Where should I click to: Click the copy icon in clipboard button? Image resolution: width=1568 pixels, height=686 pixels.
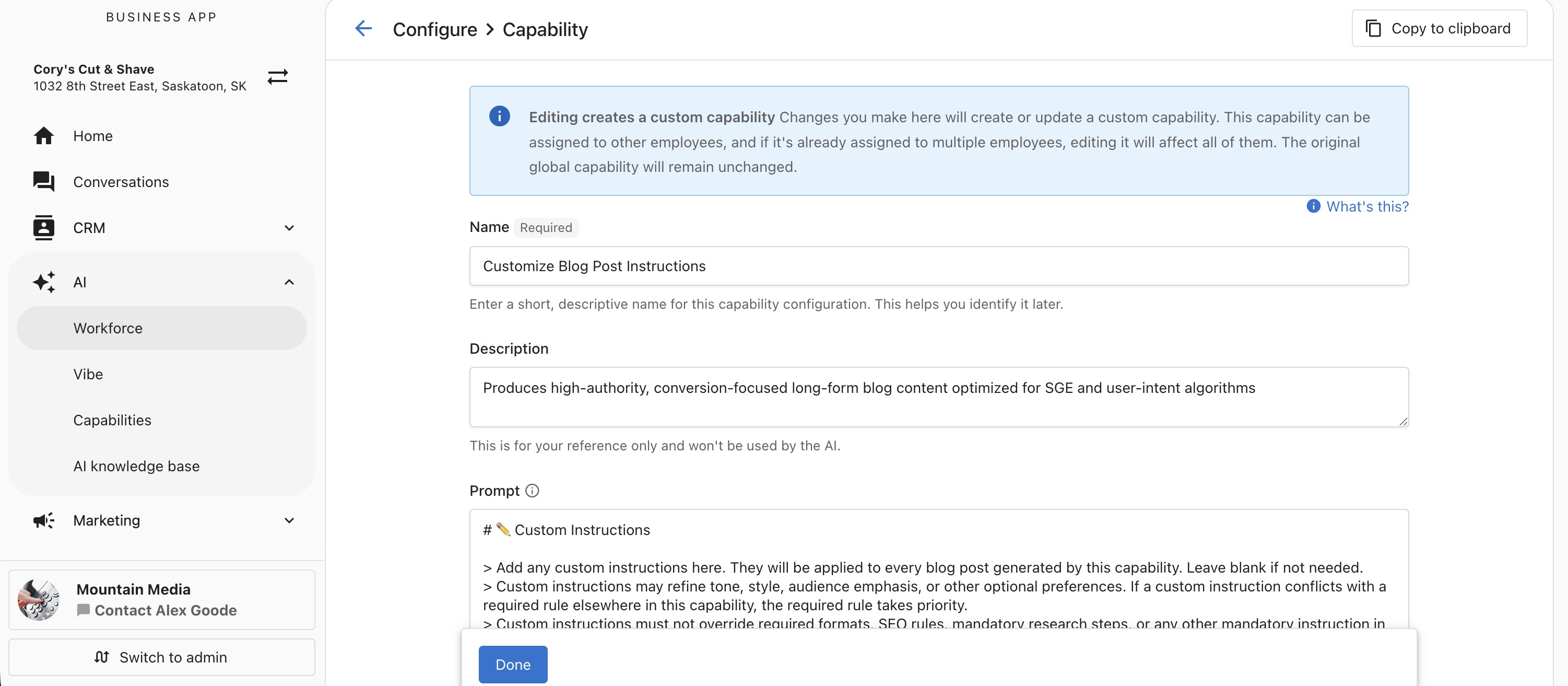click(1373, 29)
